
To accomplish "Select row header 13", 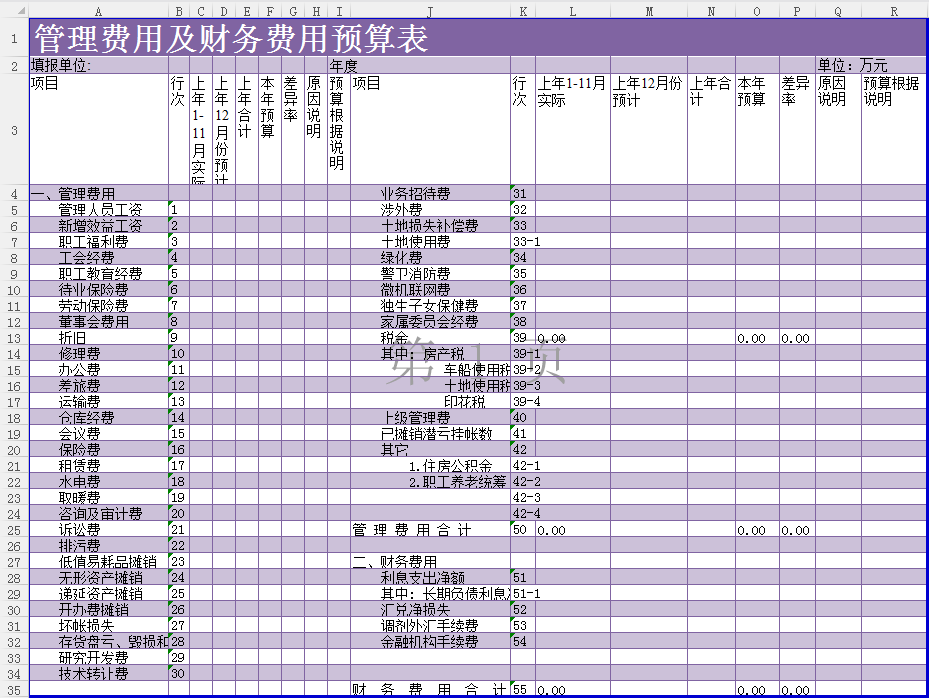I will click(14, 339).
